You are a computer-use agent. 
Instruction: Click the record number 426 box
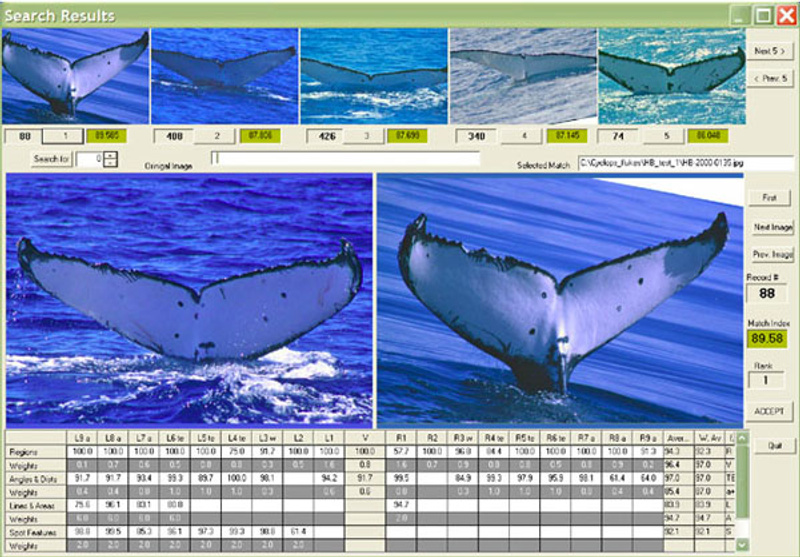(326, 136)
